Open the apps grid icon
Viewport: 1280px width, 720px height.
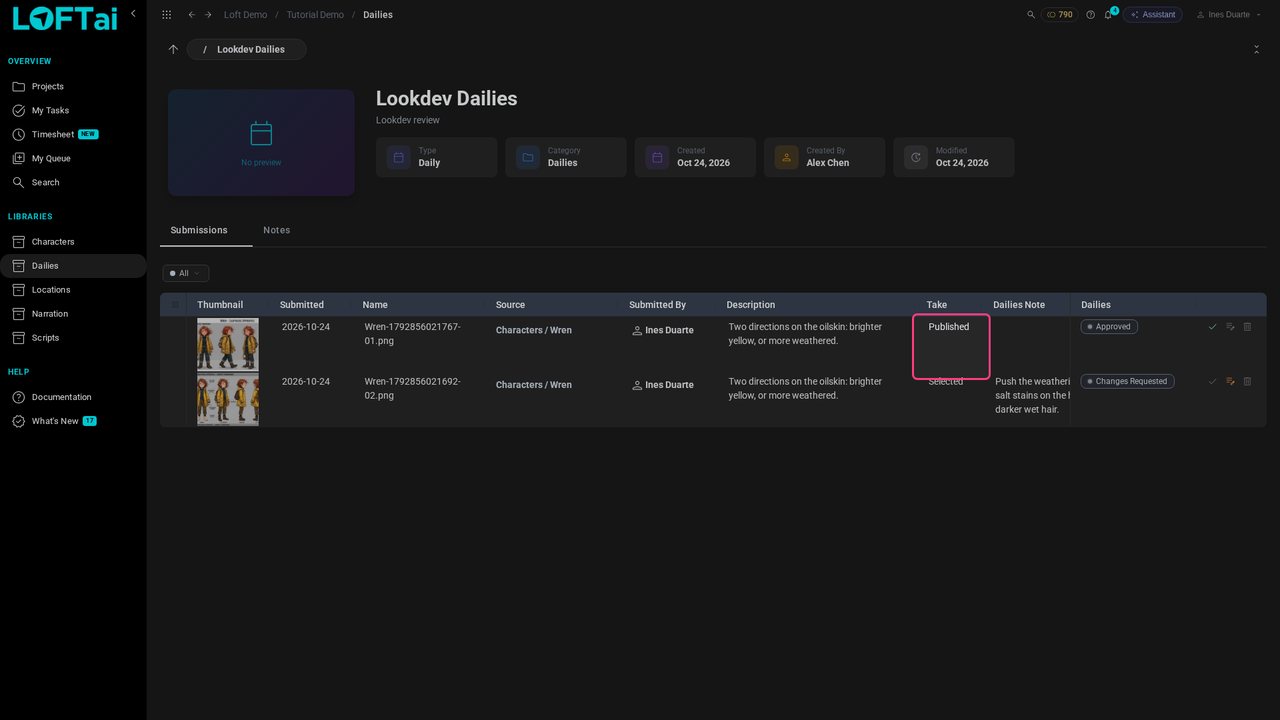coord(166,15)
